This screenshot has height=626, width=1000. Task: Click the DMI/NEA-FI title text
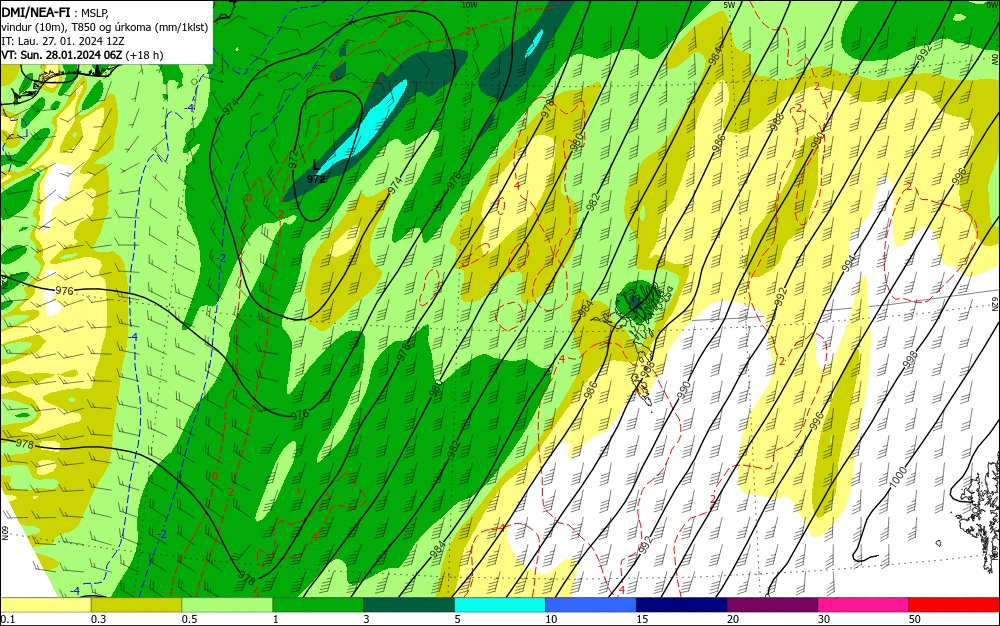(36, 11)
